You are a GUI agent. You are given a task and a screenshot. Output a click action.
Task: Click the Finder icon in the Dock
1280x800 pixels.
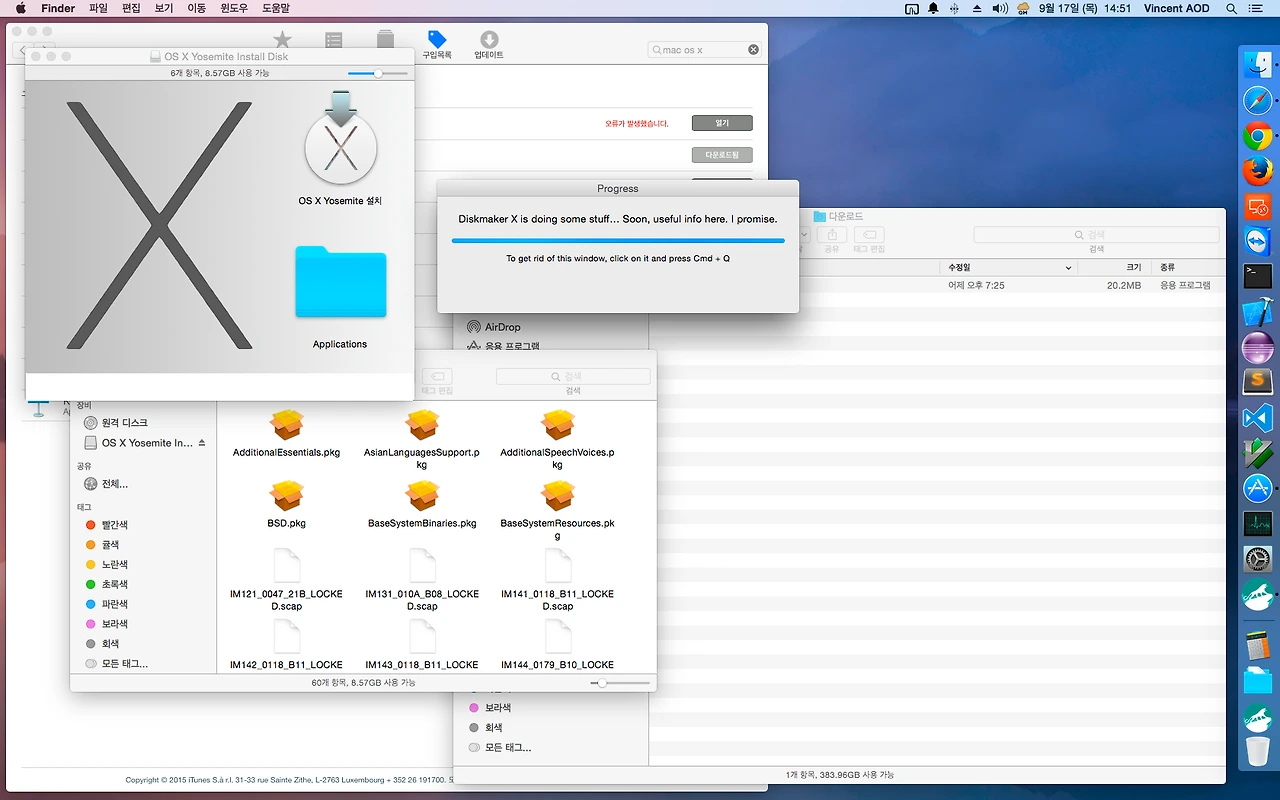click(1257, 66)
